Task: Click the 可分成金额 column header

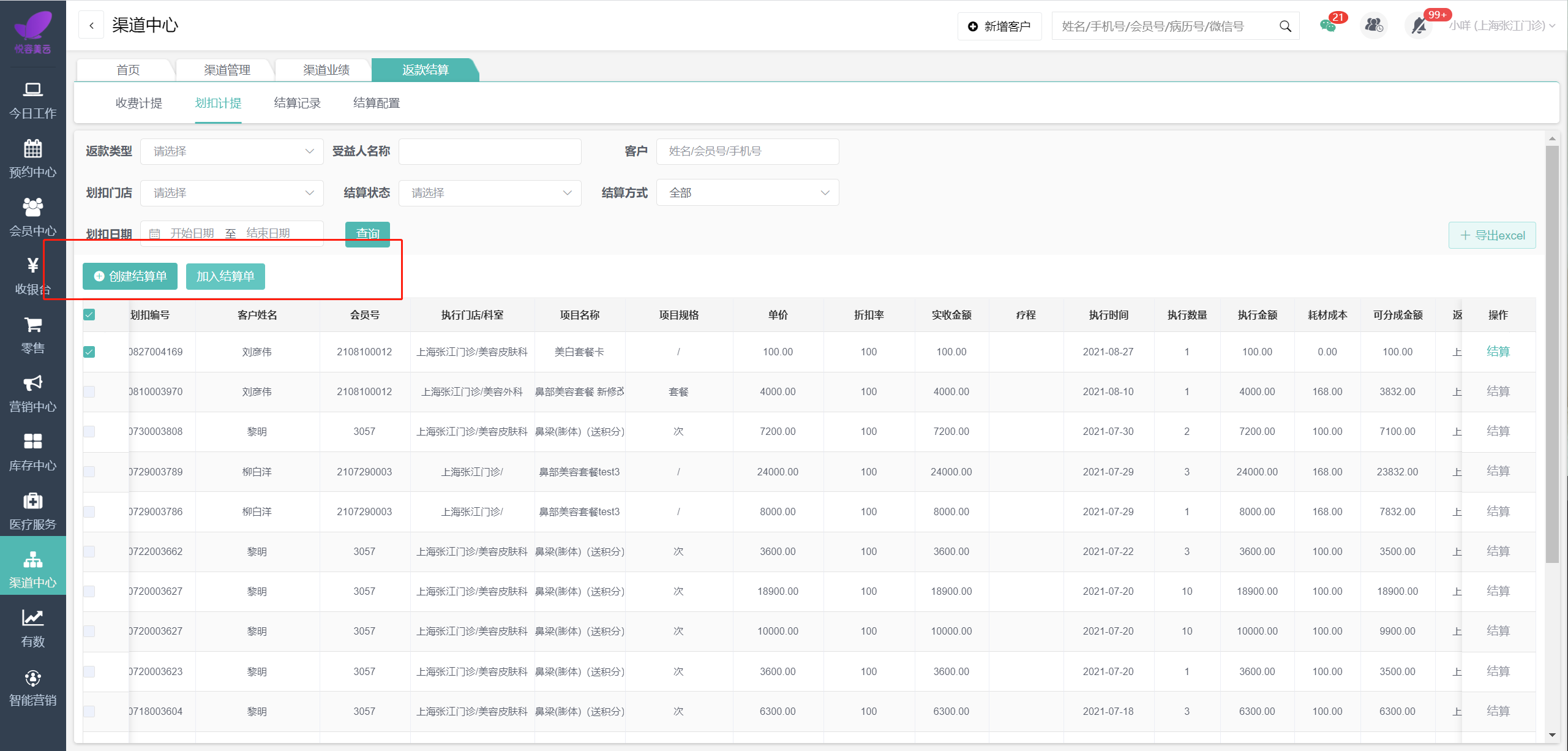Action: click(1398, 315)
